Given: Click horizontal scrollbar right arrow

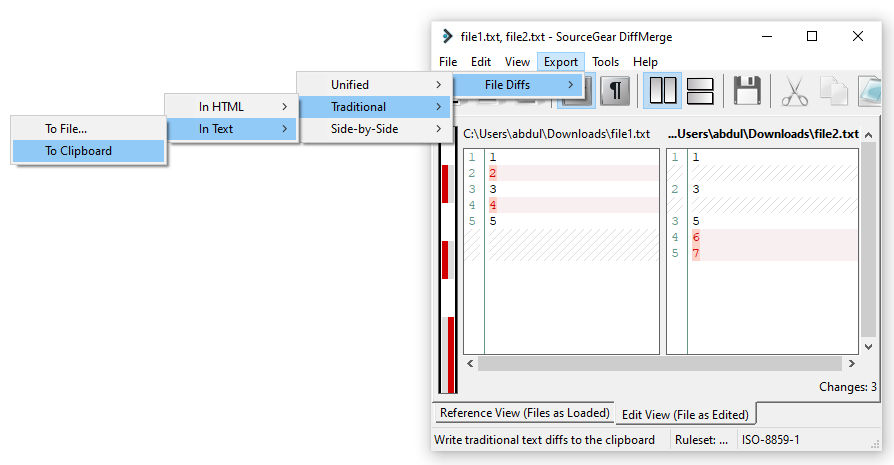Looking at the screenshot, I should tap(851, 364).
